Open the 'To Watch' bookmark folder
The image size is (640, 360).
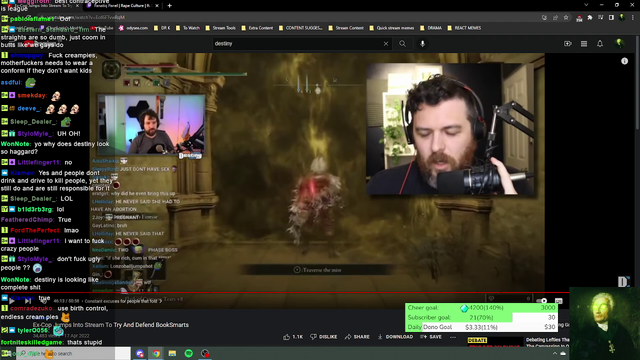pyautogui.click(x=188, y=28)
